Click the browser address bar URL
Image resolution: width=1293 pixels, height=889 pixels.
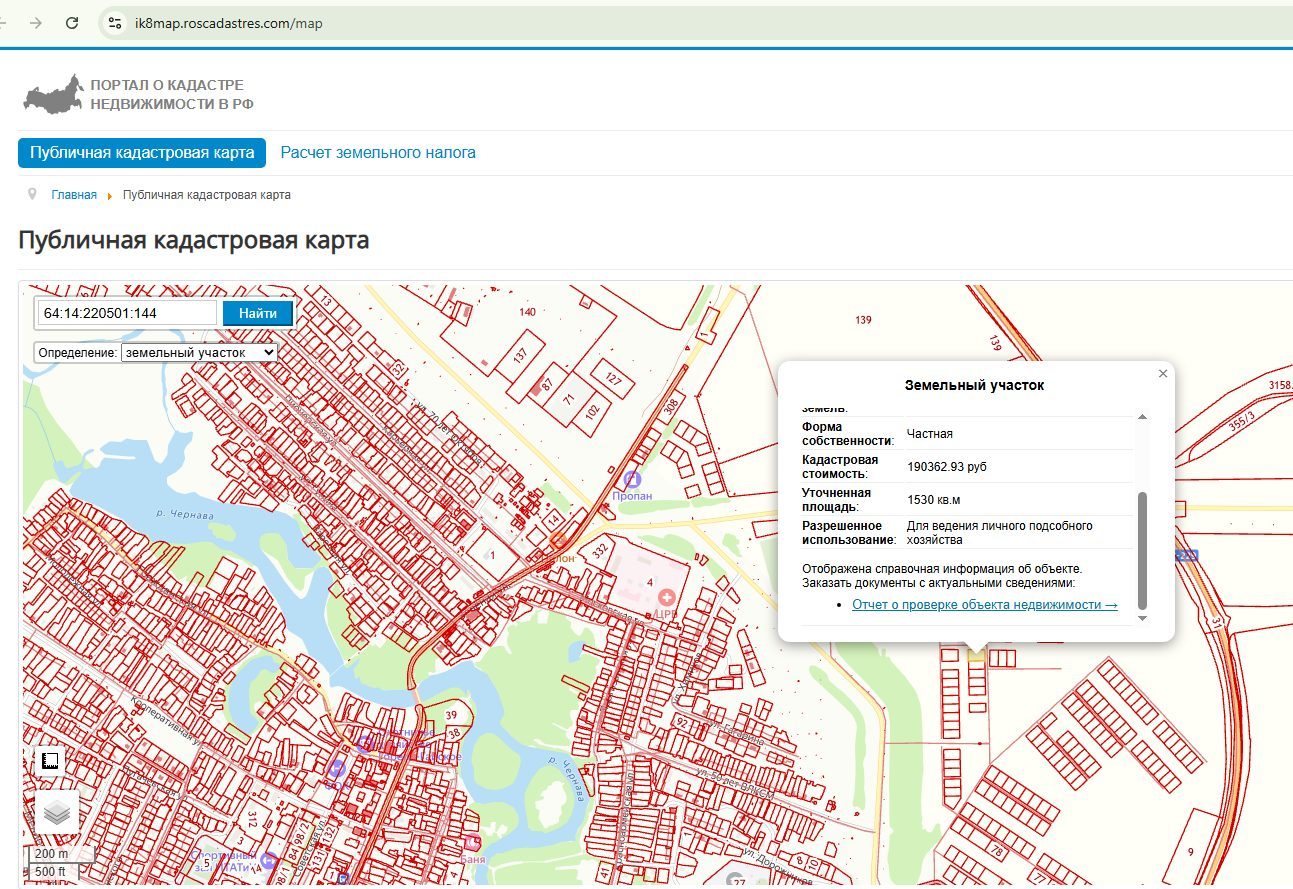(228, 23)
